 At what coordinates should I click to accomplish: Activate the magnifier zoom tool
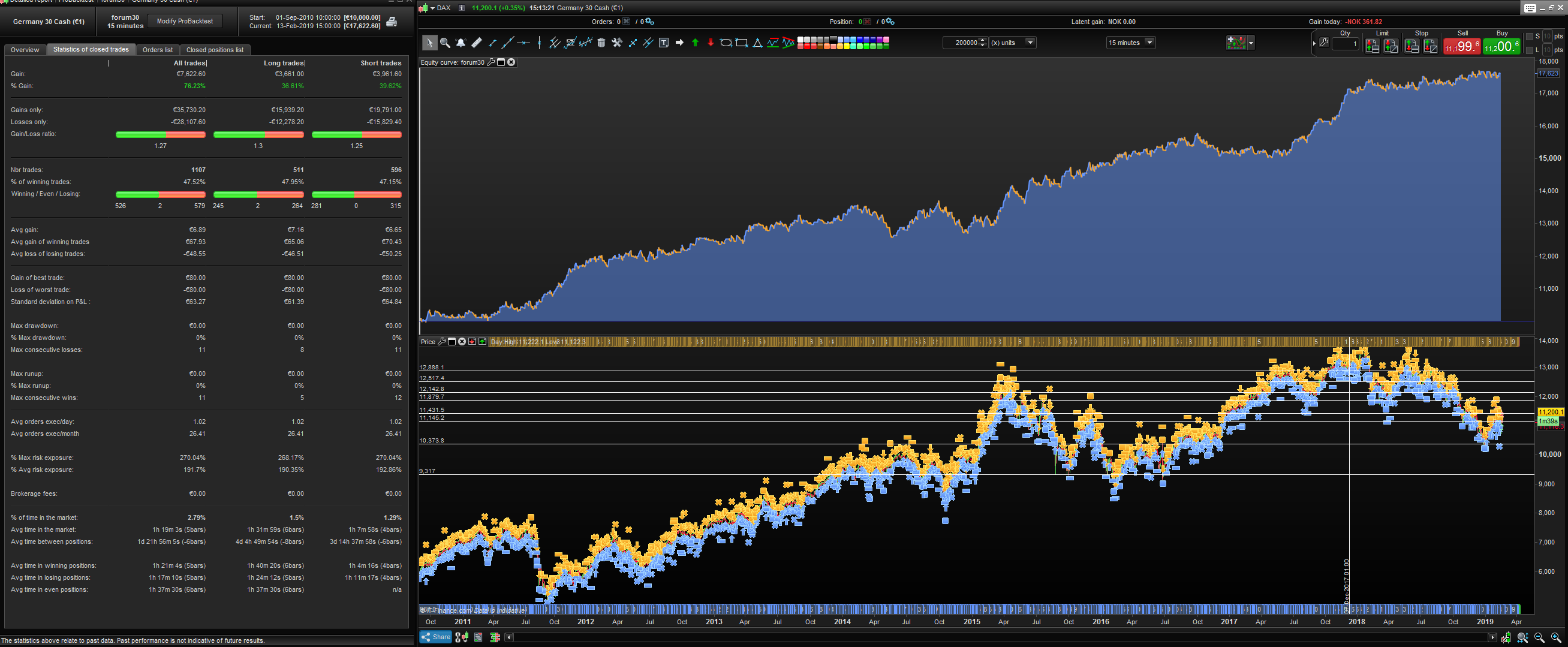[445, 43]
